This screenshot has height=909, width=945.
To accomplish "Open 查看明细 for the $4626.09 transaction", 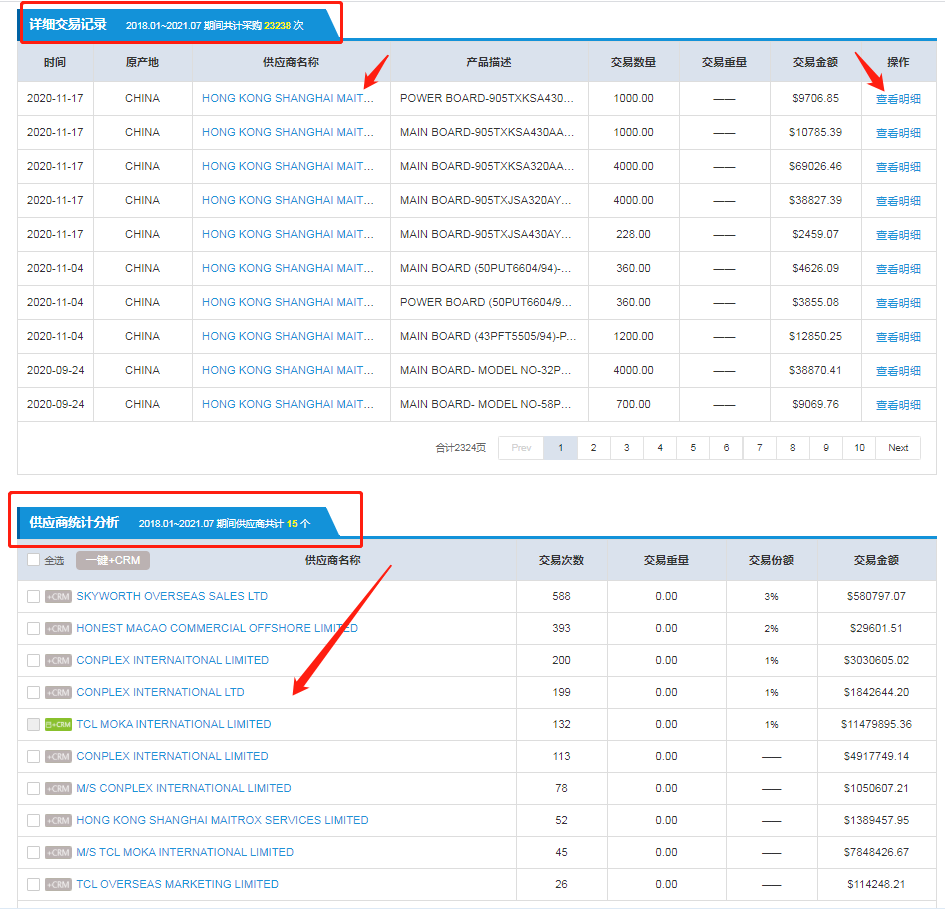I will 898,269.
